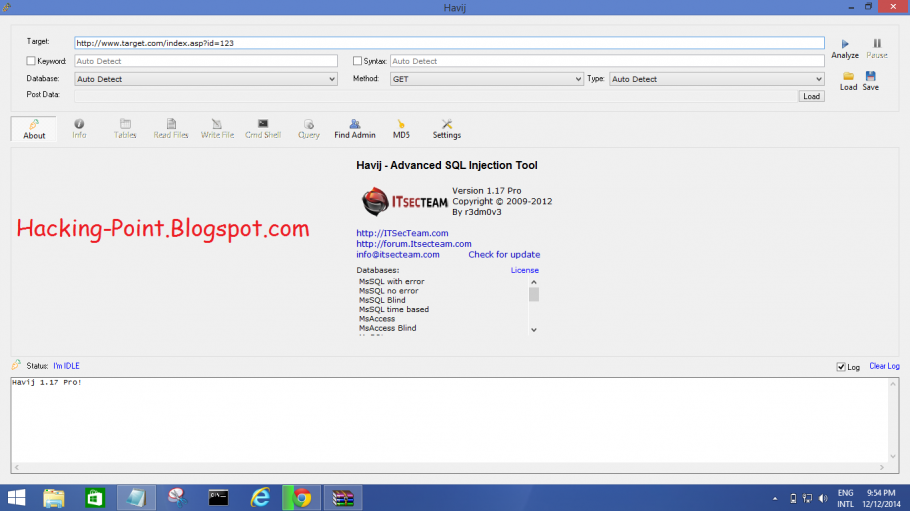Open the License link
This screenshot has height=511, width=910.
[525, 270]
